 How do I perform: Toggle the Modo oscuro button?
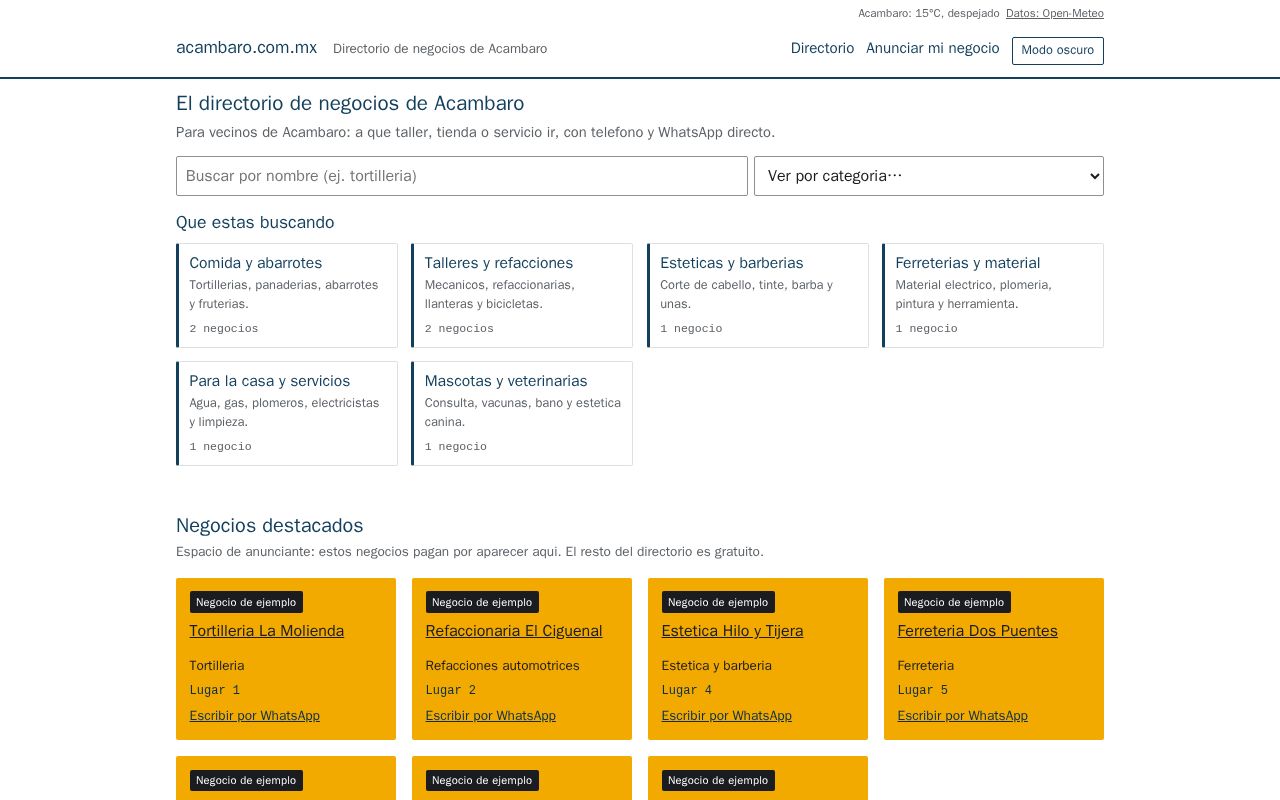pyautogui.click(x=1057, y=51)
